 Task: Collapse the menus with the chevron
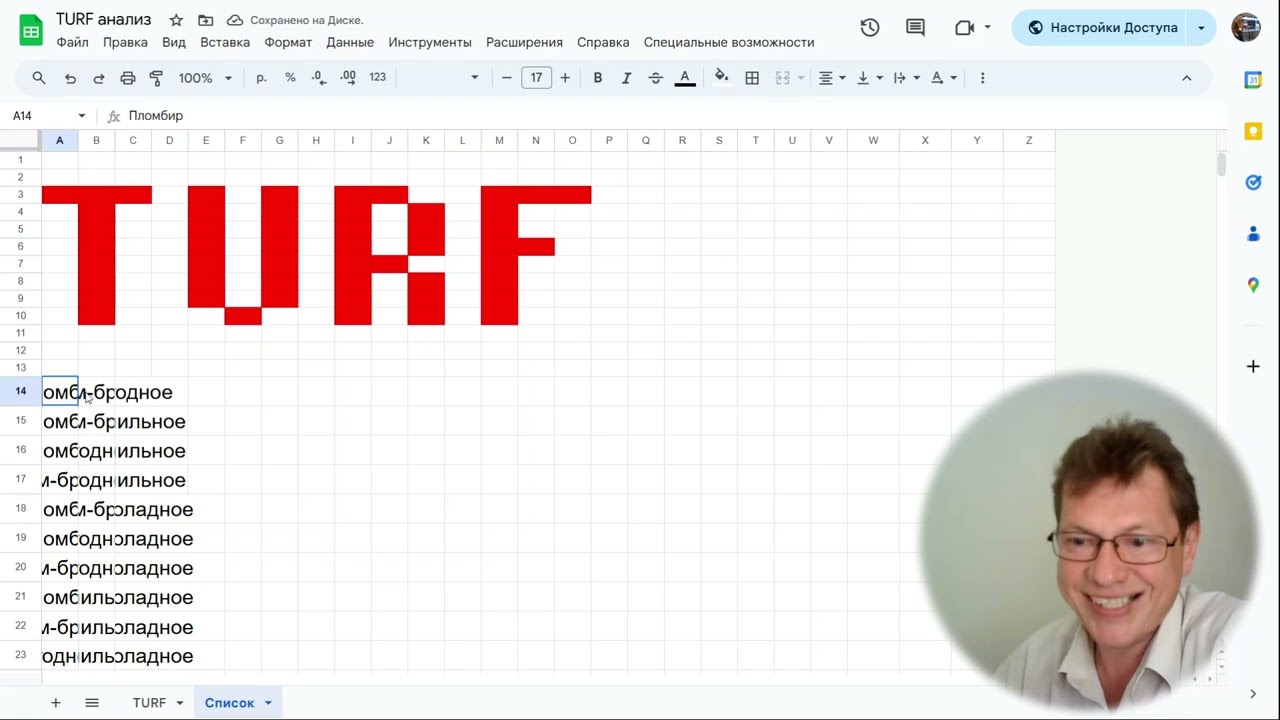pyautogui.click(x=1187, y=77)
